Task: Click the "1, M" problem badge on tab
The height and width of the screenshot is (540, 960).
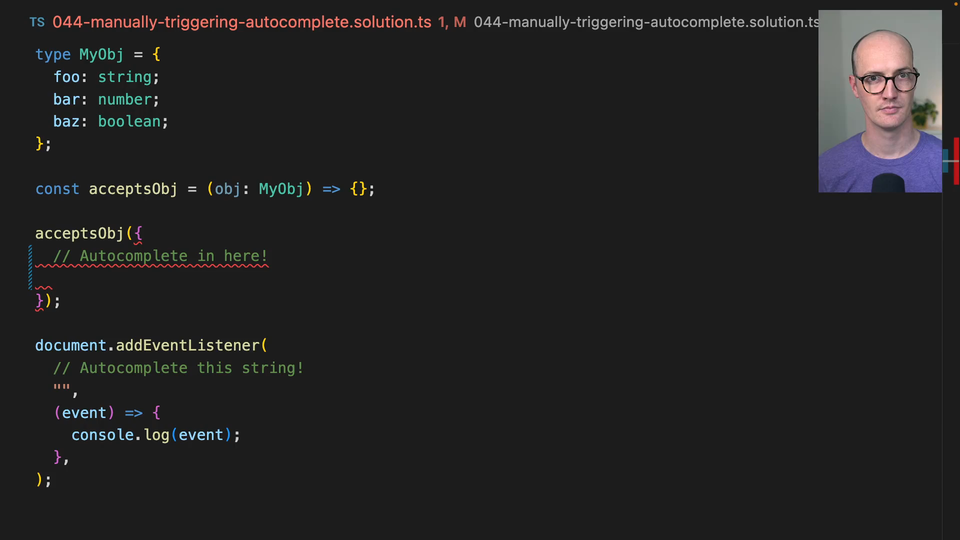Action: coord(452,22)
